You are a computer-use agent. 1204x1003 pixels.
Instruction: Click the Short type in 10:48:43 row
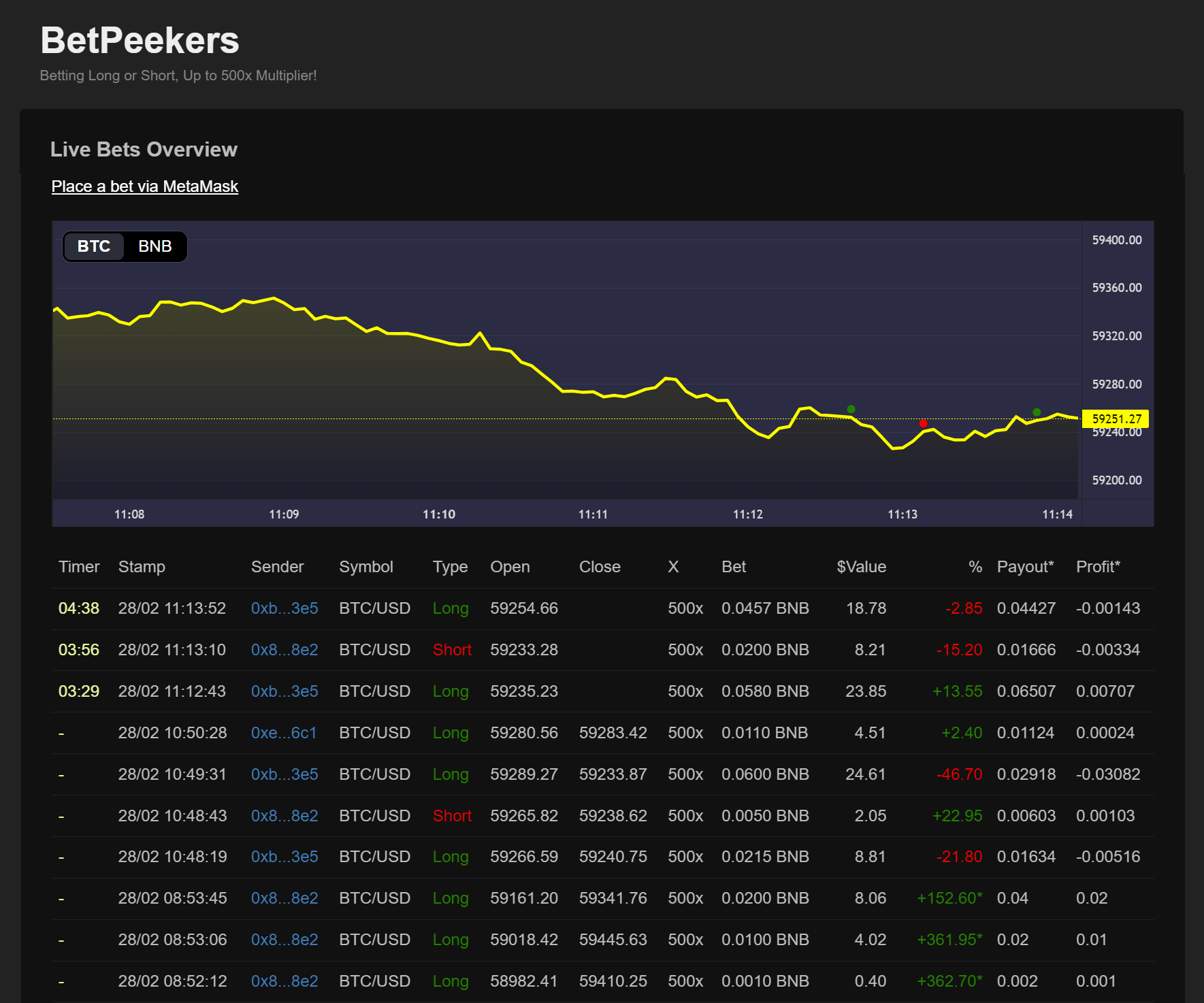(x=452, y=816)
